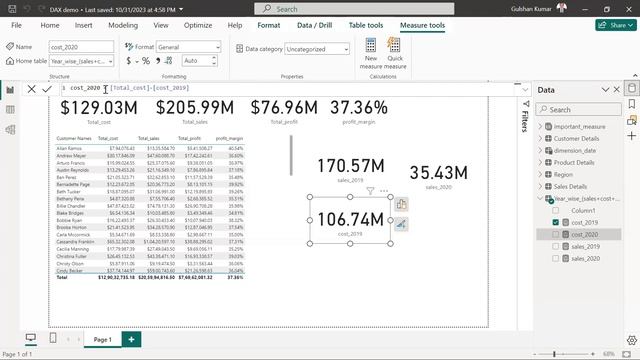Commit the formula with the checkmark icon

(47, 89)
